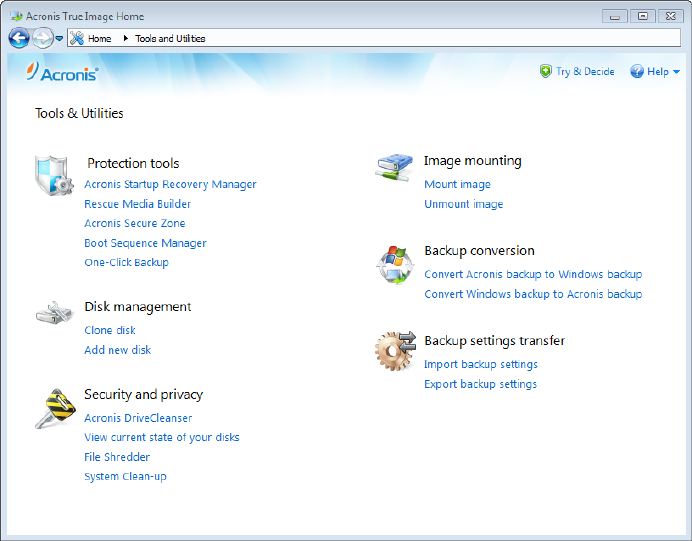The image size is (692, 541).
Task: Select Mount image
Action: [457, 184]
